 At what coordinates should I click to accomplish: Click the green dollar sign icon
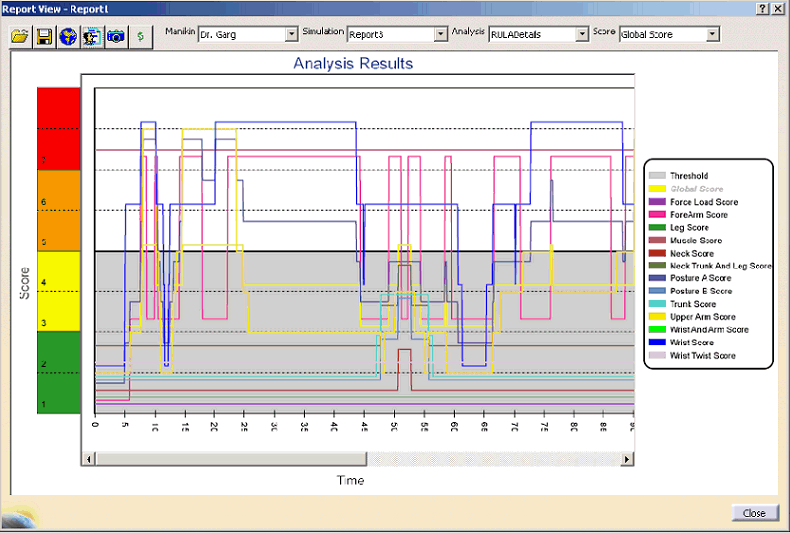point(140,36)
